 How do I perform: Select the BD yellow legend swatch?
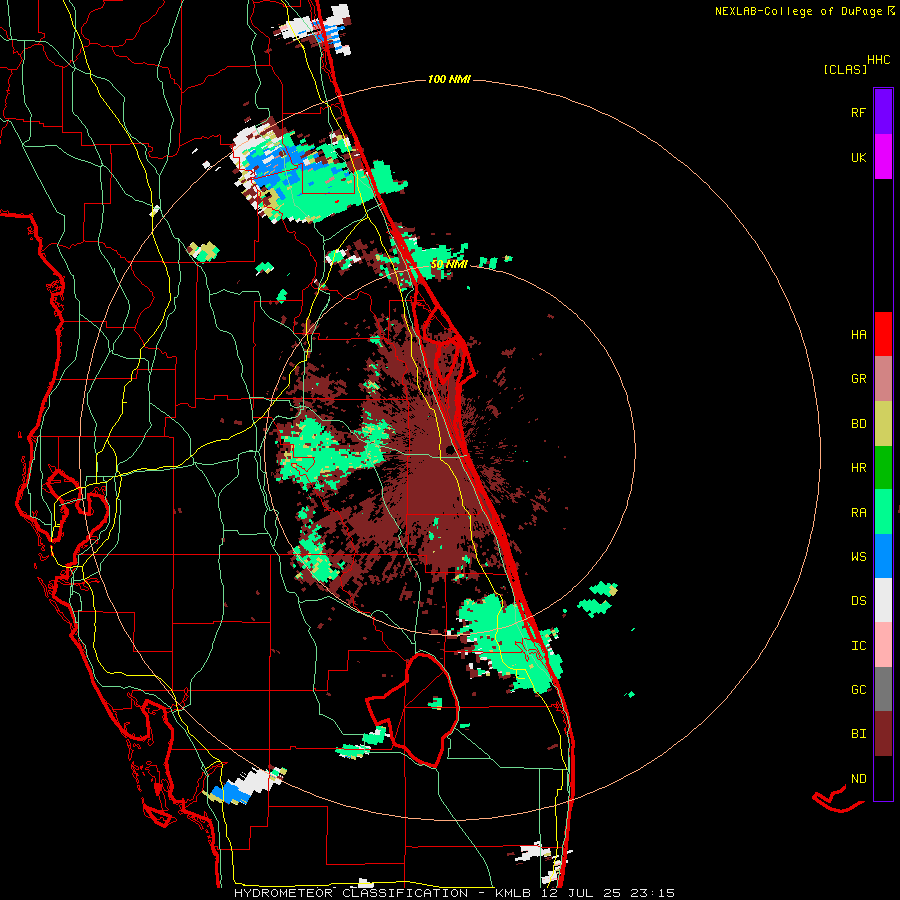[x=883, y=424]
